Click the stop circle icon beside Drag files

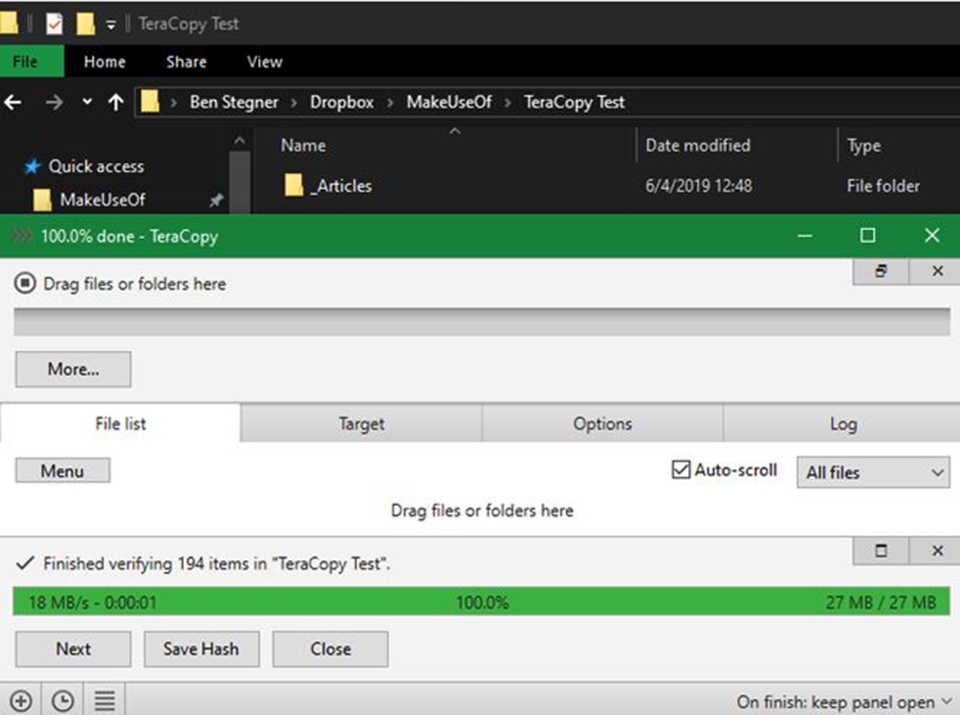pyautogui.click(x=25, y=283)
